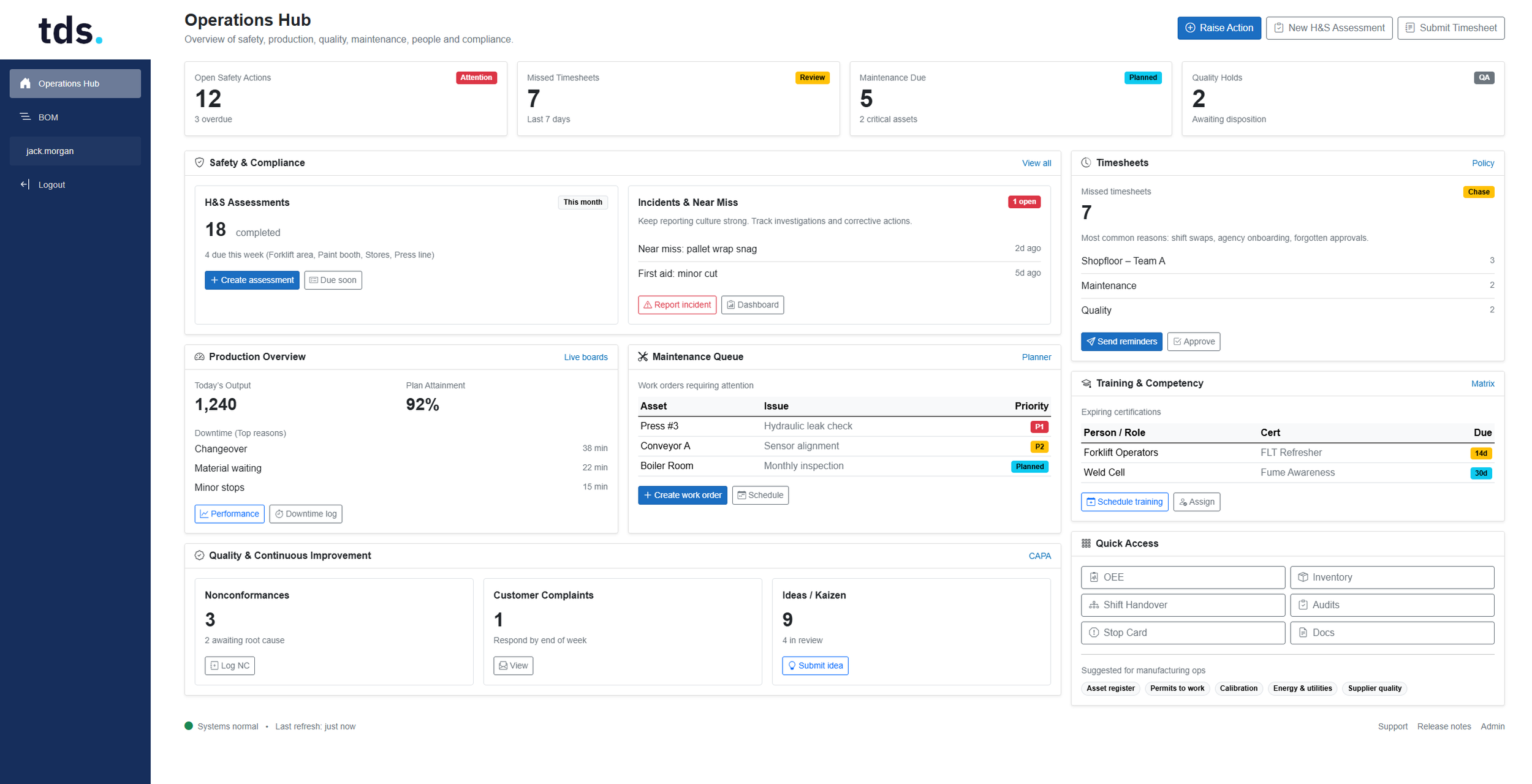
Task: Click the Create assessment button
Action: (x=252, y=280)
